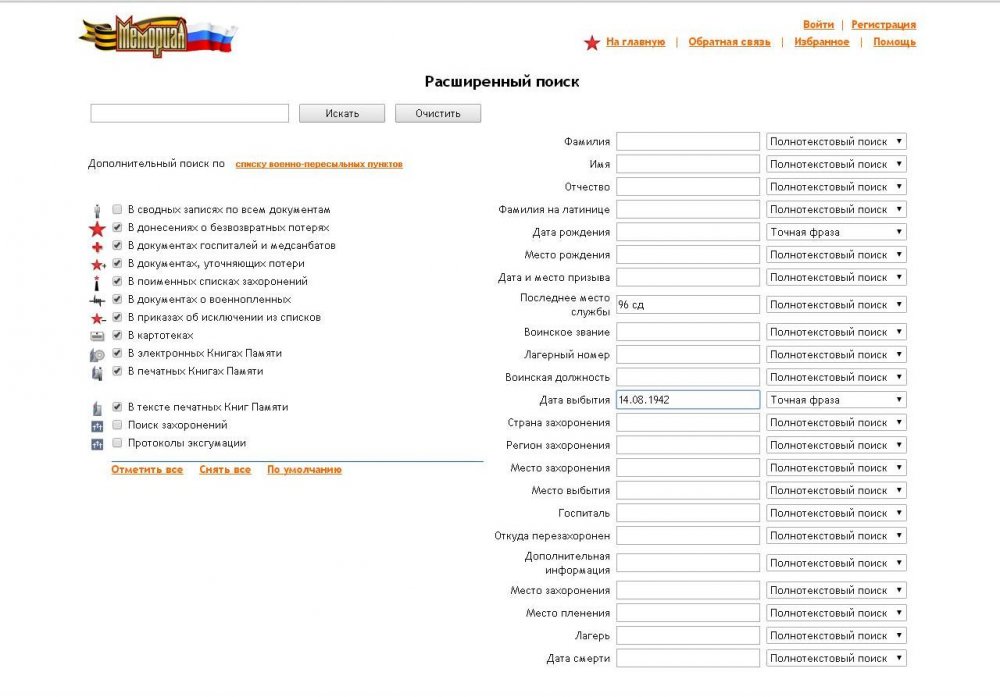Enable the Поиск захоронений checkbox

(x=117, y=424)
